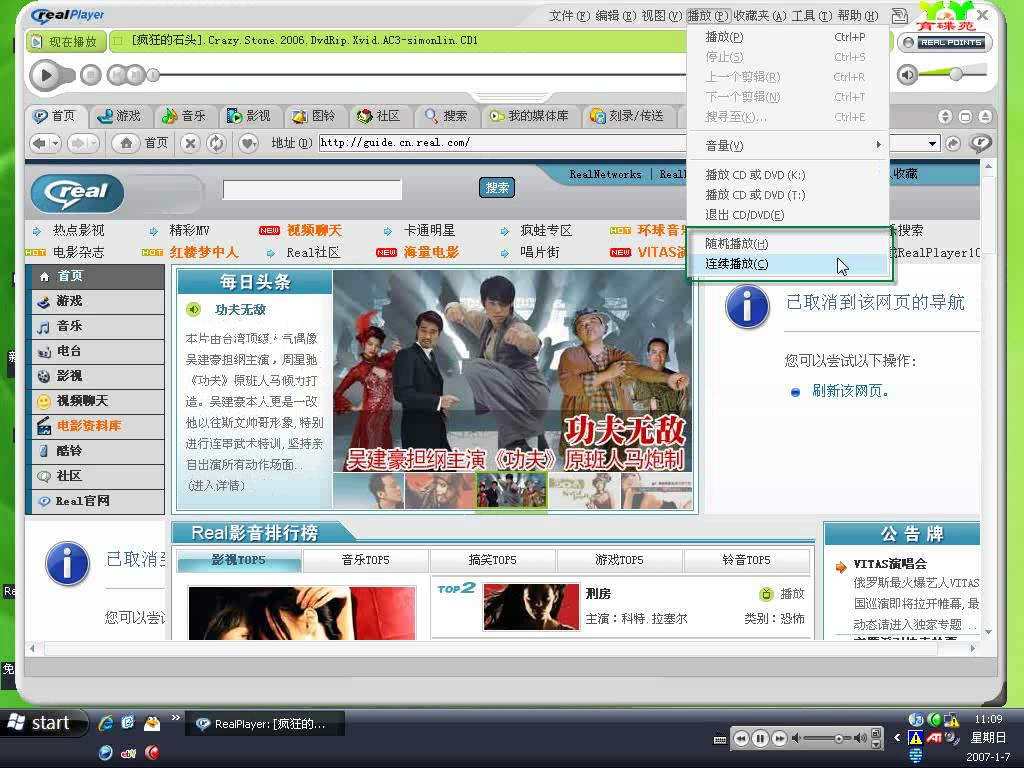Screen dimensions: 1024x768
Task: Select the 搞笑TOP5 ranking tab
Action: point(492,560)
